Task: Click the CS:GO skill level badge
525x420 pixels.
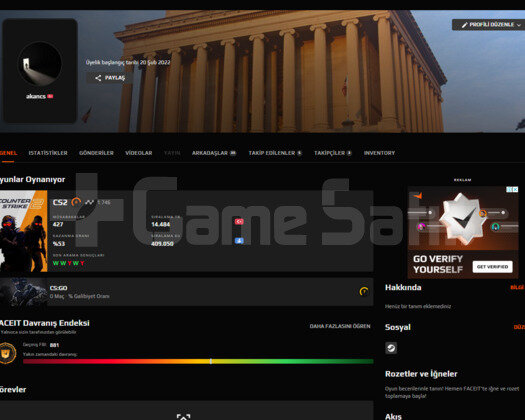Action: 364,291
